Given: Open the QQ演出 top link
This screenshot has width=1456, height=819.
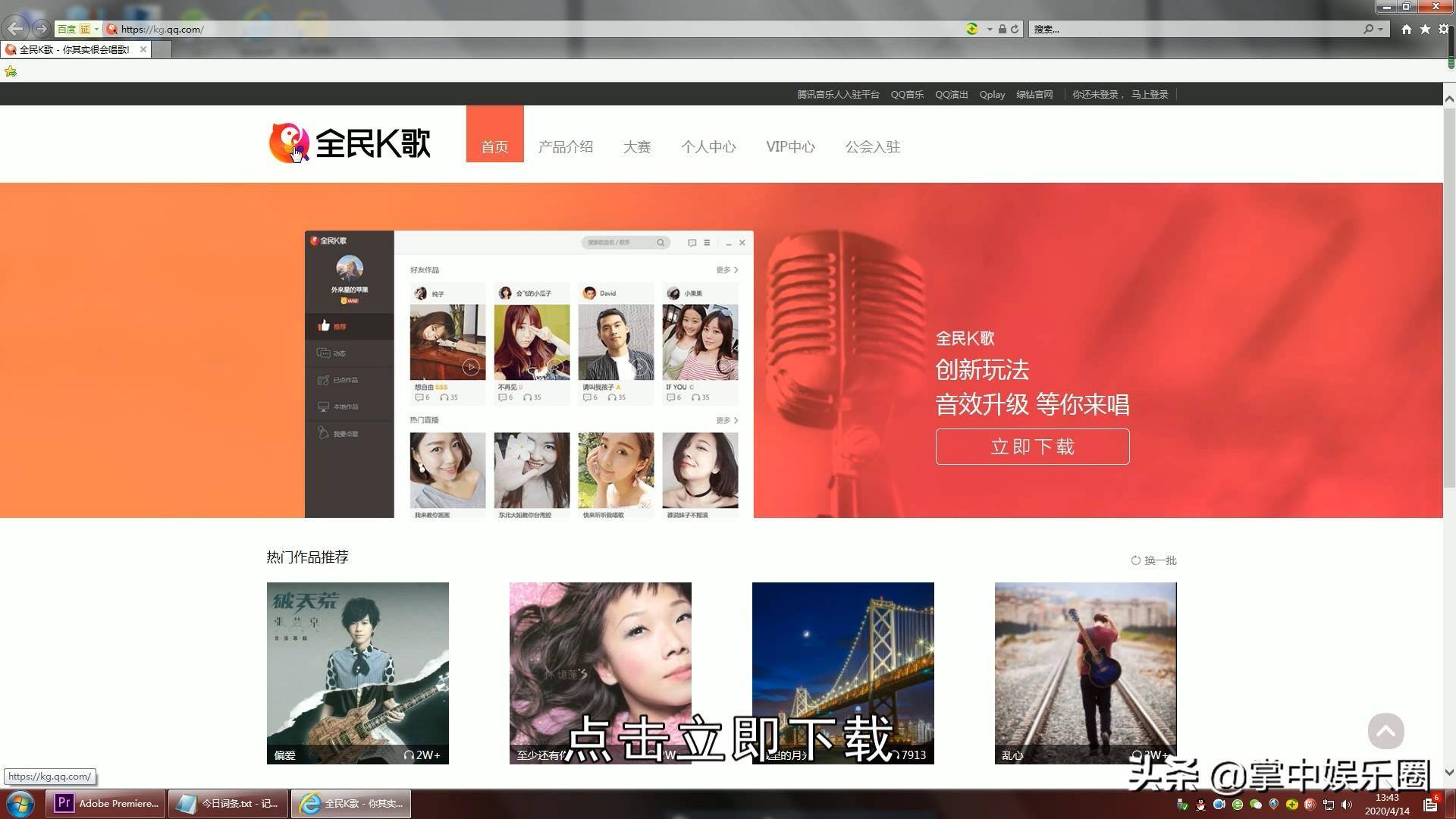Looking at the screenshot, I should click(x=952, y=95).
